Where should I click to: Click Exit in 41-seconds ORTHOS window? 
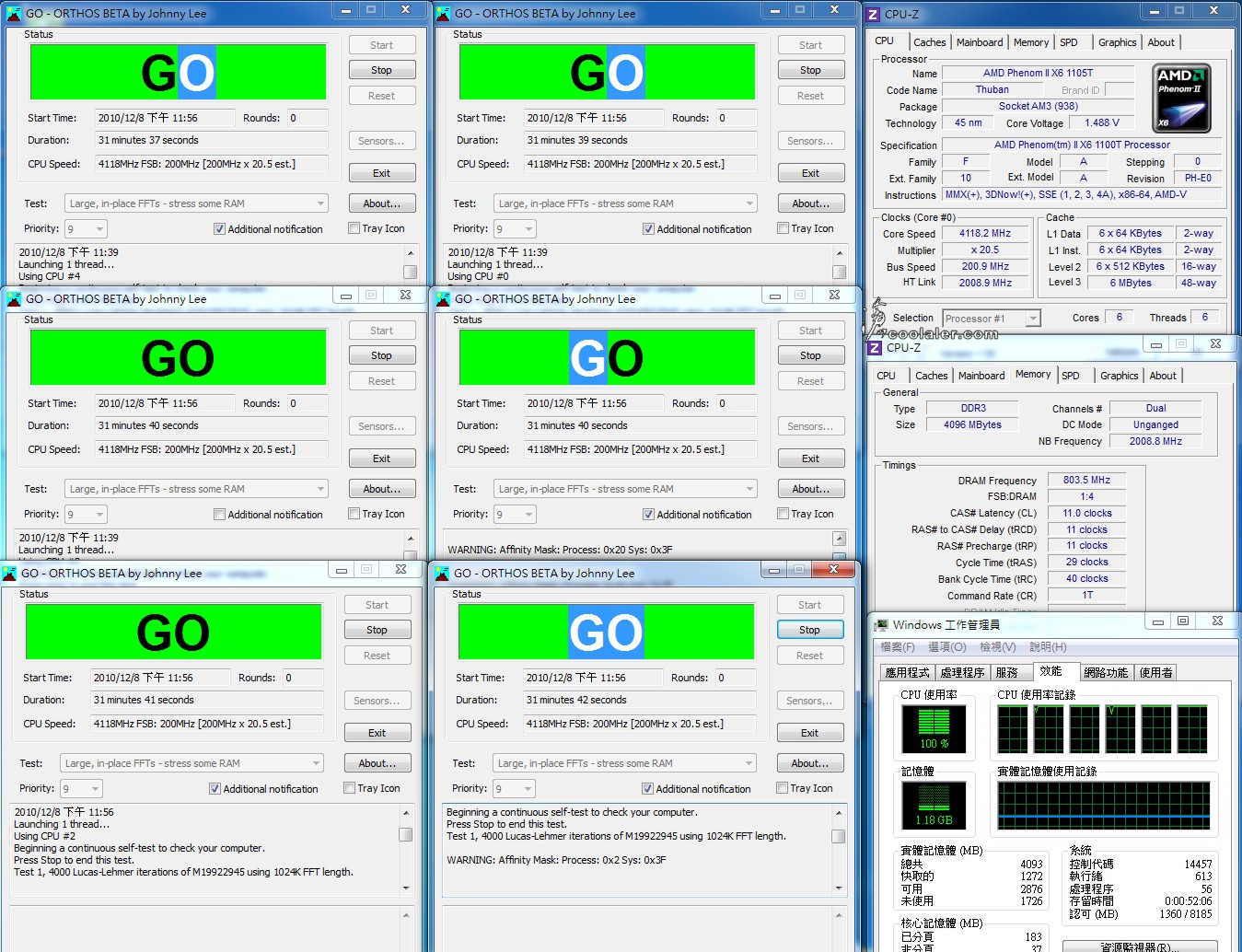click(x=377, y=733)
